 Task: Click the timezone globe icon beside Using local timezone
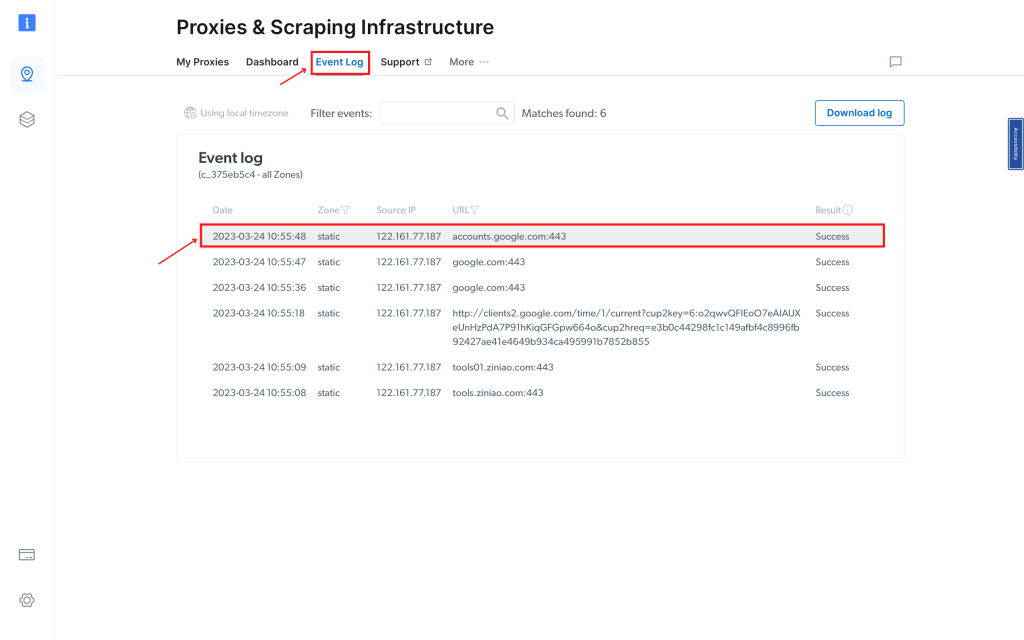click(190, 112)
